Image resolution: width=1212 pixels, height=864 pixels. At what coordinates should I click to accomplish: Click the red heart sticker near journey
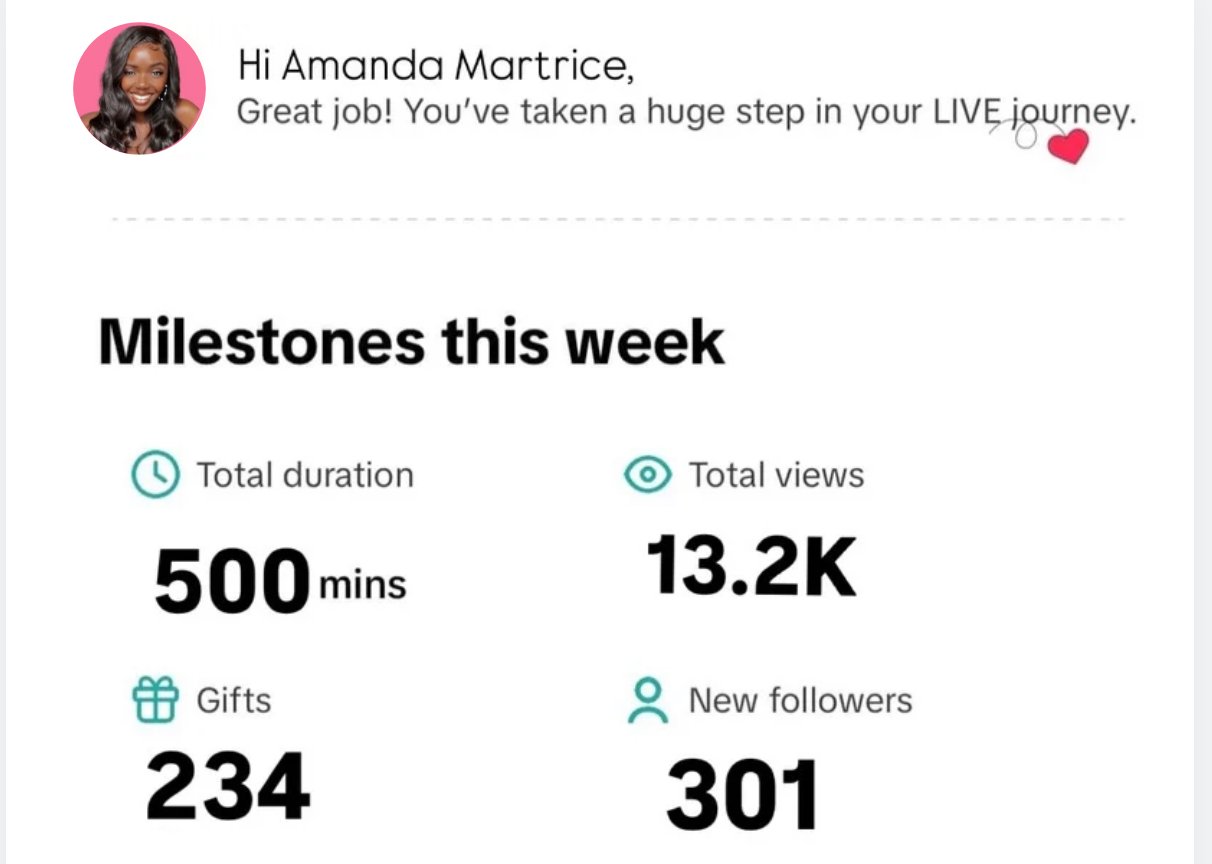coord(1067,148)
